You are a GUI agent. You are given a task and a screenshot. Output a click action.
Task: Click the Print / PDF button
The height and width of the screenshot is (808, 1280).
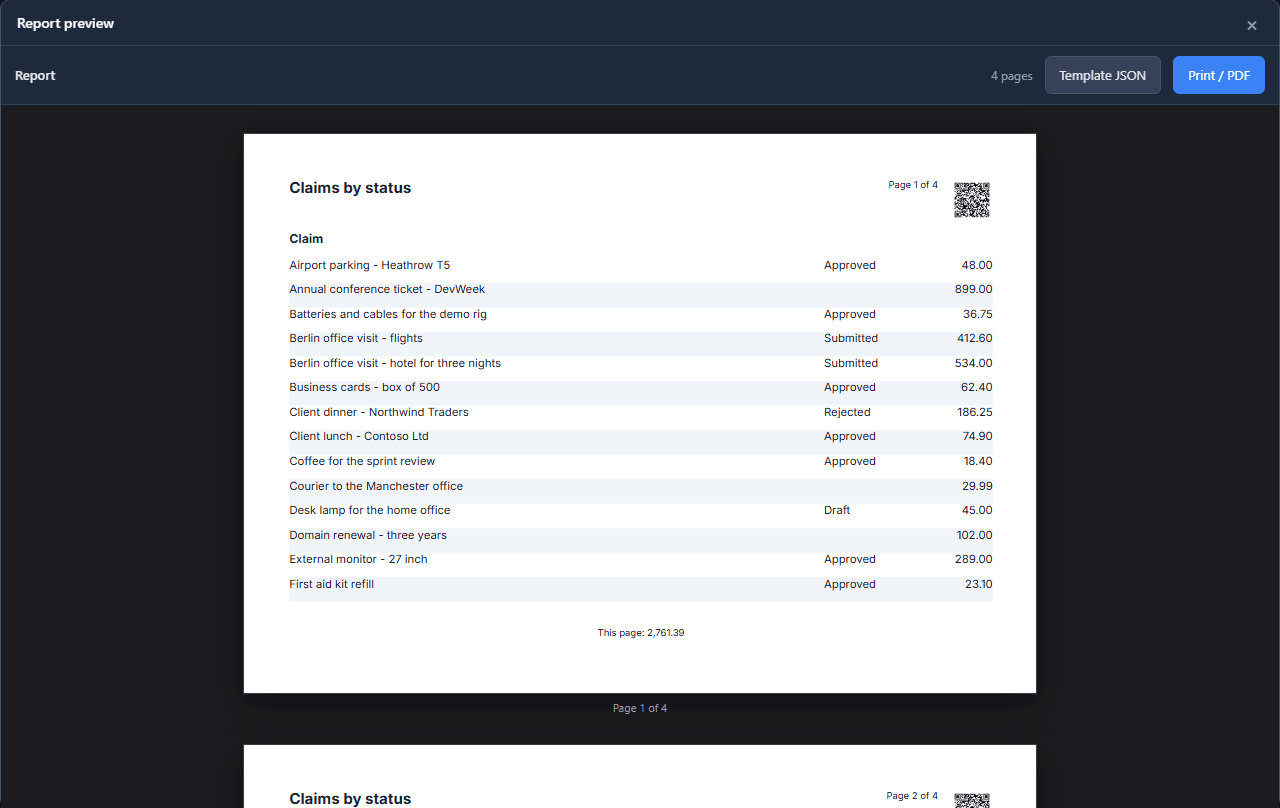1219,75
